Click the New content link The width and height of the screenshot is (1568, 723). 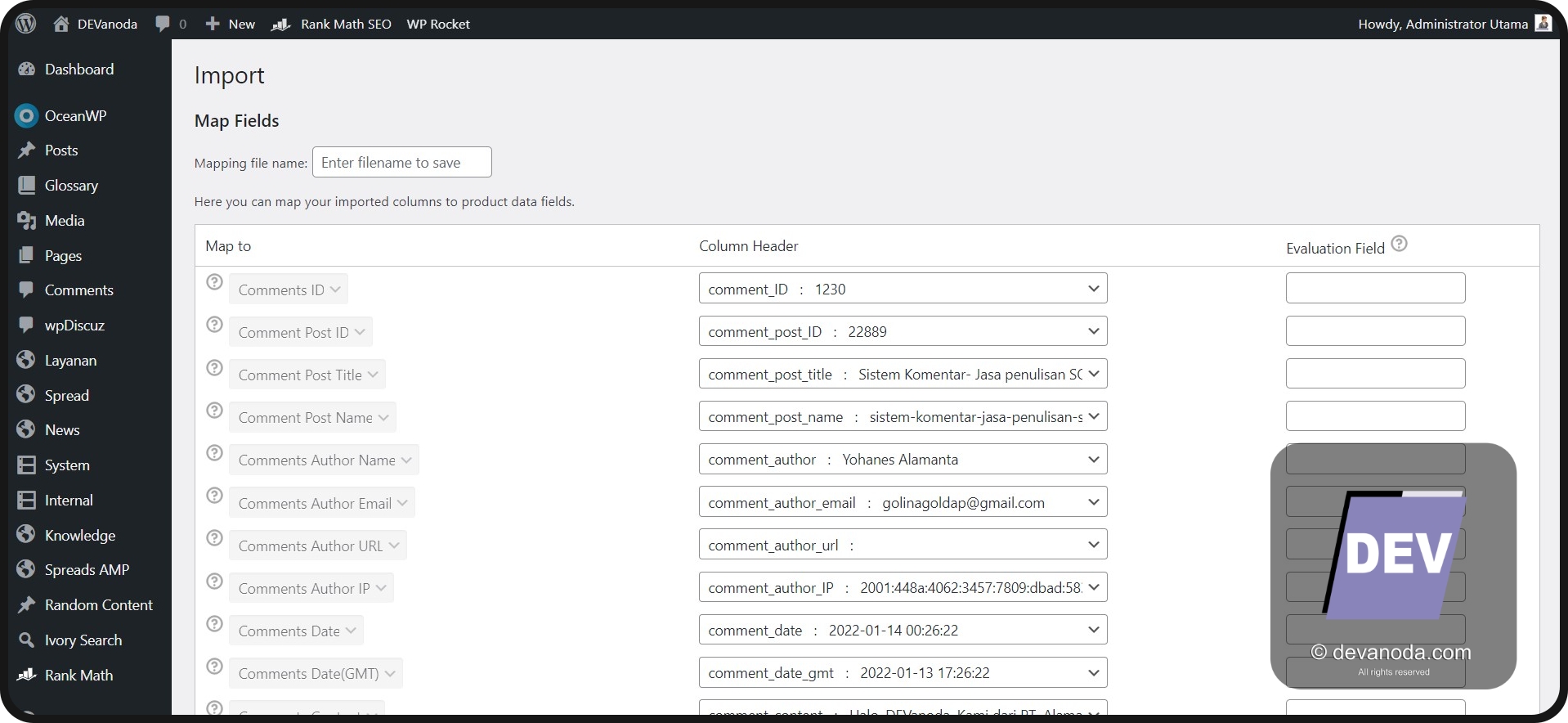[x=241, y=24]
